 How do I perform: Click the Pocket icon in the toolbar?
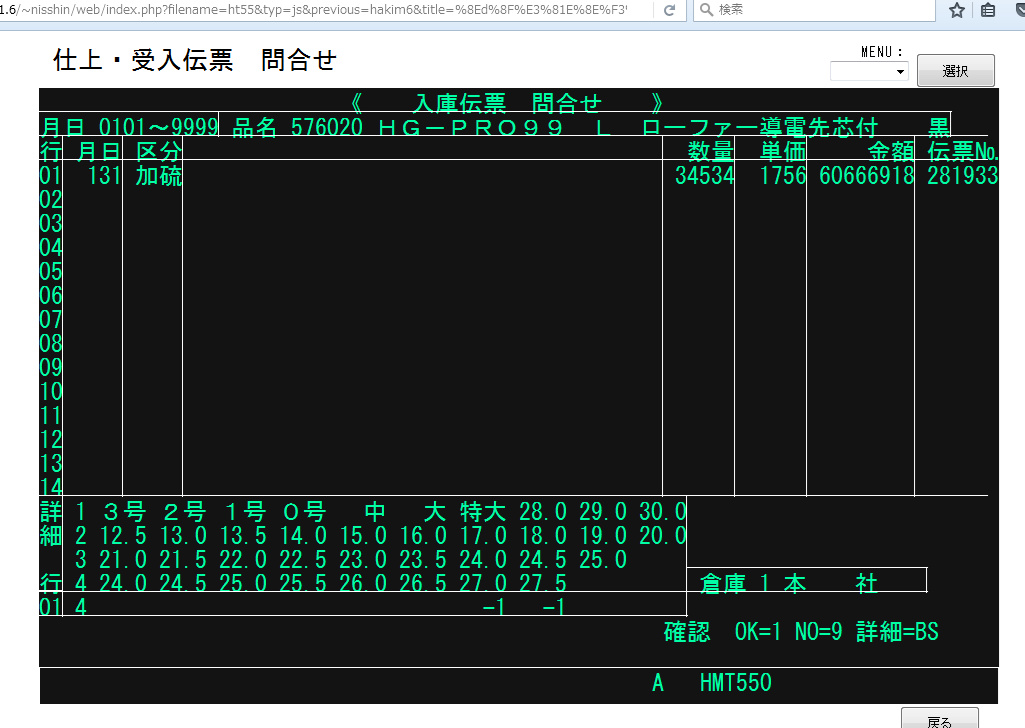click(x=1017, y=10)
